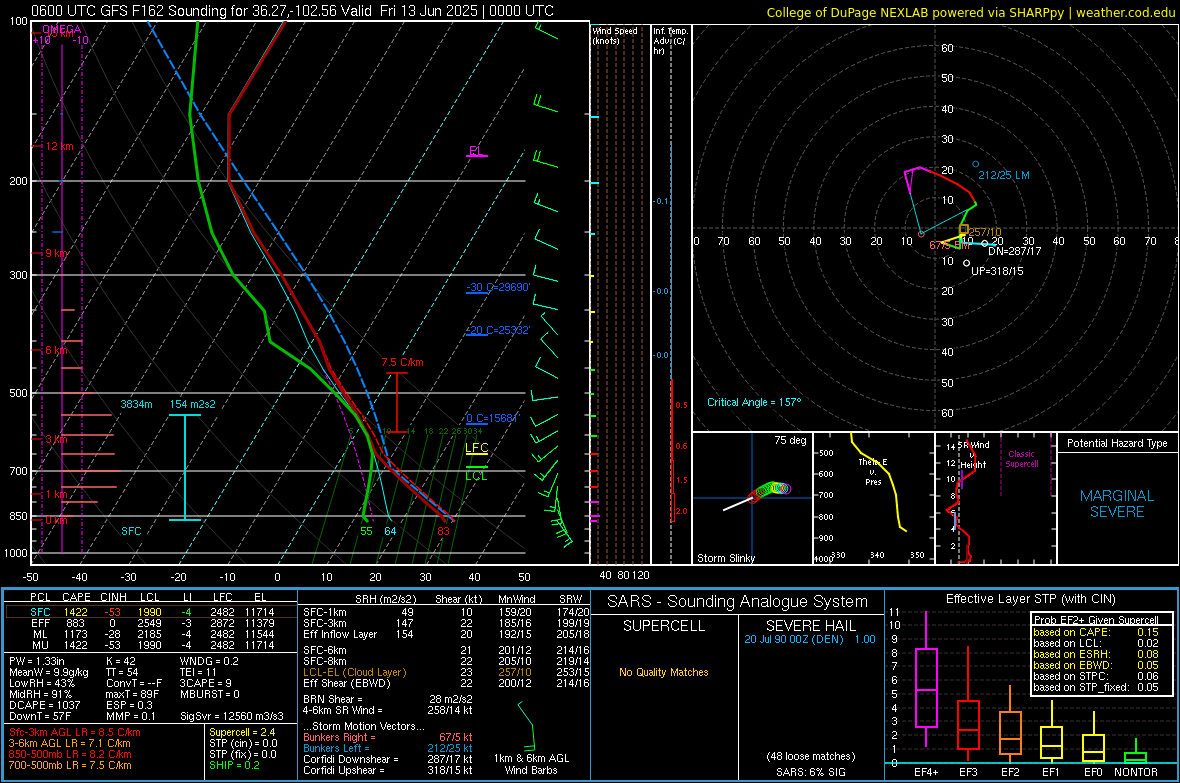Click the No Quality Matches text
Image resolution: width=1180 pixels, height=783 pixels.
[664, 672]
